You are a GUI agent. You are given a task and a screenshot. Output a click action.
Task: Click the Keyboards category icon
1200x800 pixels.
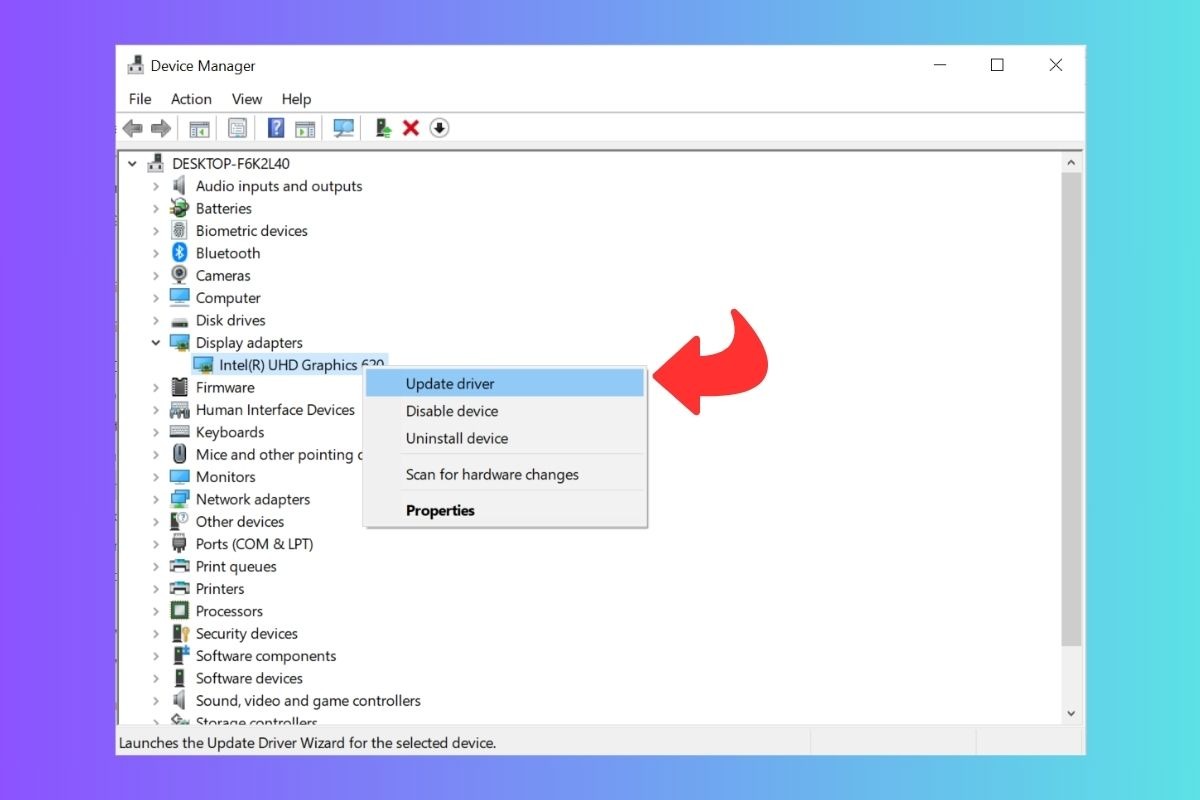(180, 432)
